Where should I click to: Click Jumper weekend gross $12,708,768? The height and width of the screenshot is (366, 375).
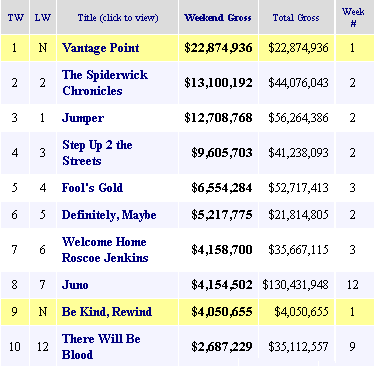click(218, 118)
